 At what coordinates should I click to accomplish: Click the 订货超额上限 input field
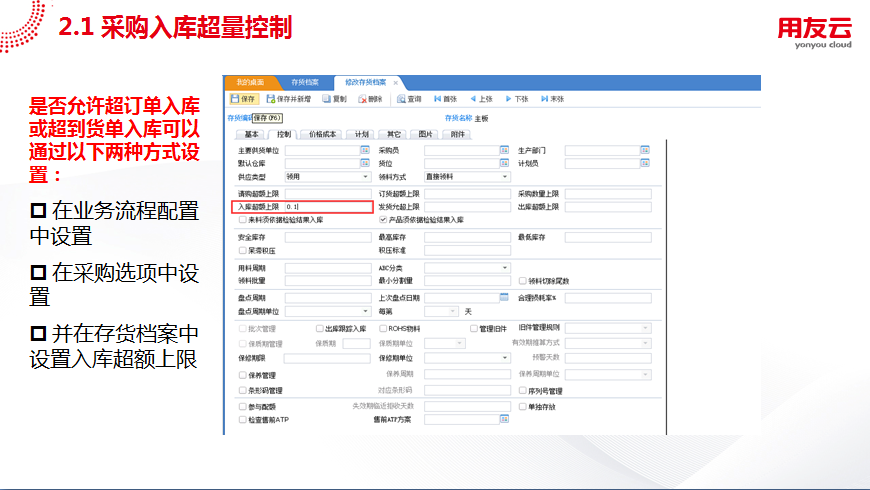coord(467,194)
